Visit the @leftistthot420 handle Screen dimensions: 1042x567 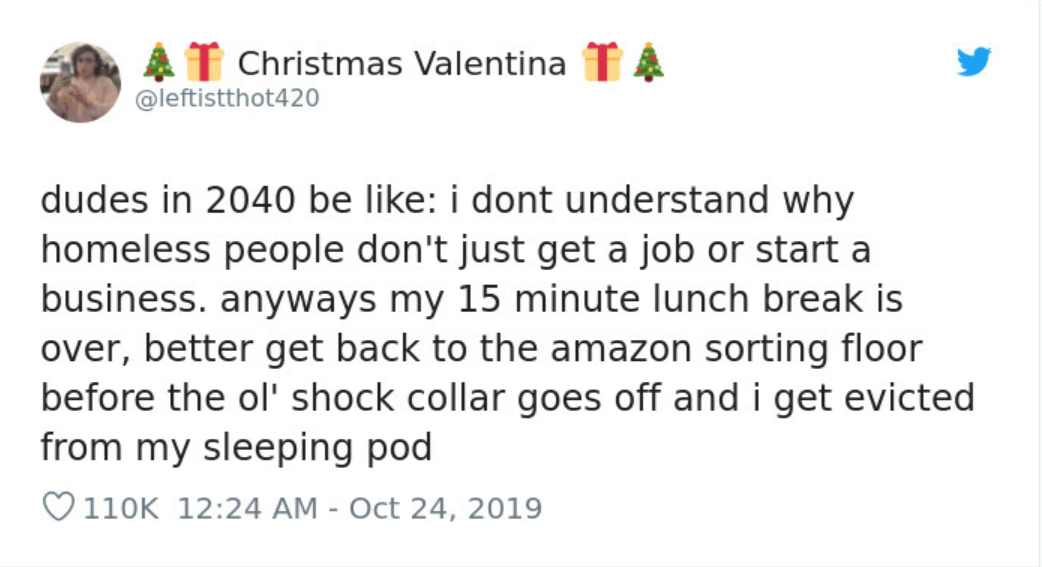[x=226, y=98]
